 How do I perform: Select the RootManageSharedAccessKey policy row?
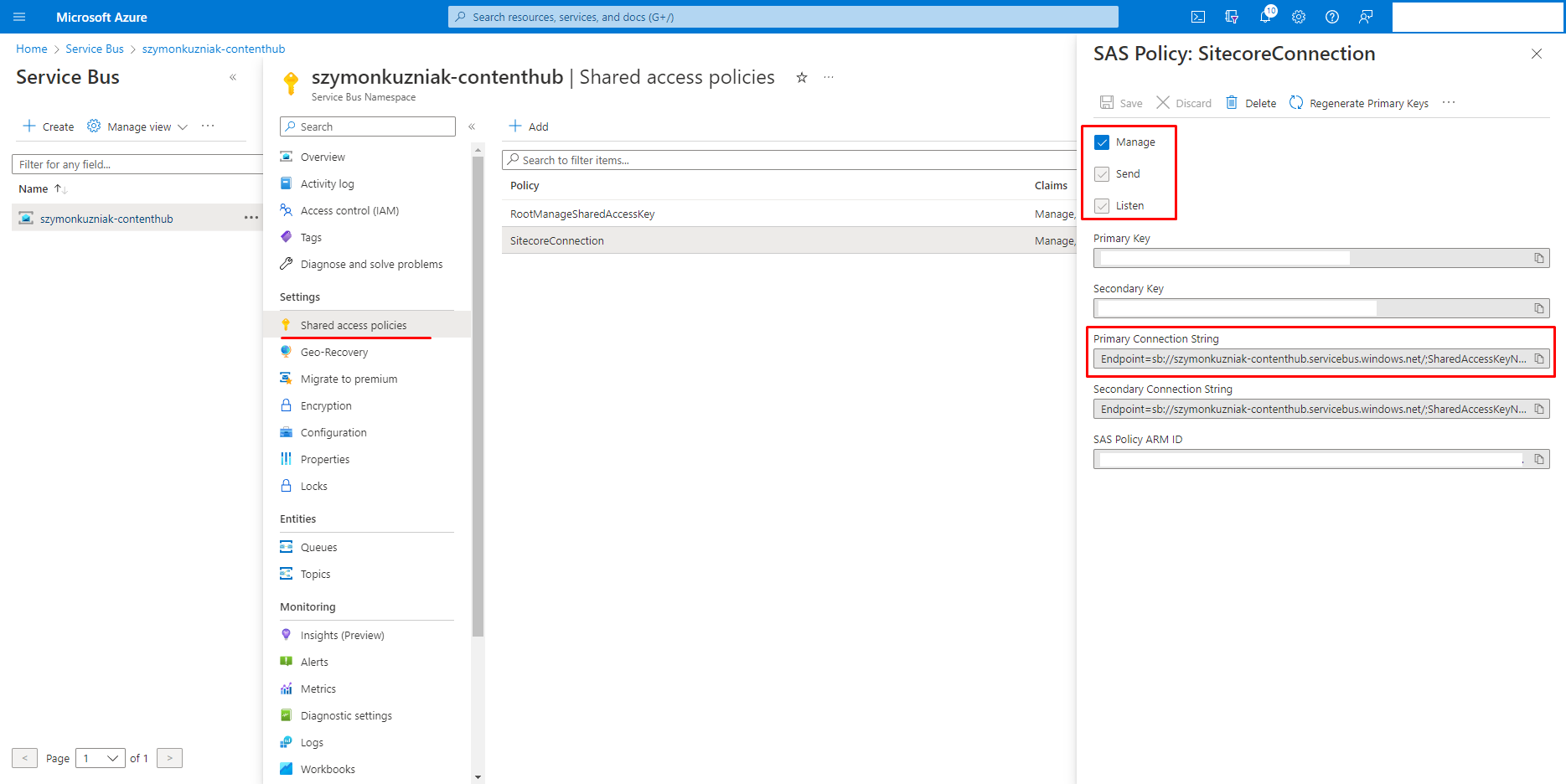(789, 214)
